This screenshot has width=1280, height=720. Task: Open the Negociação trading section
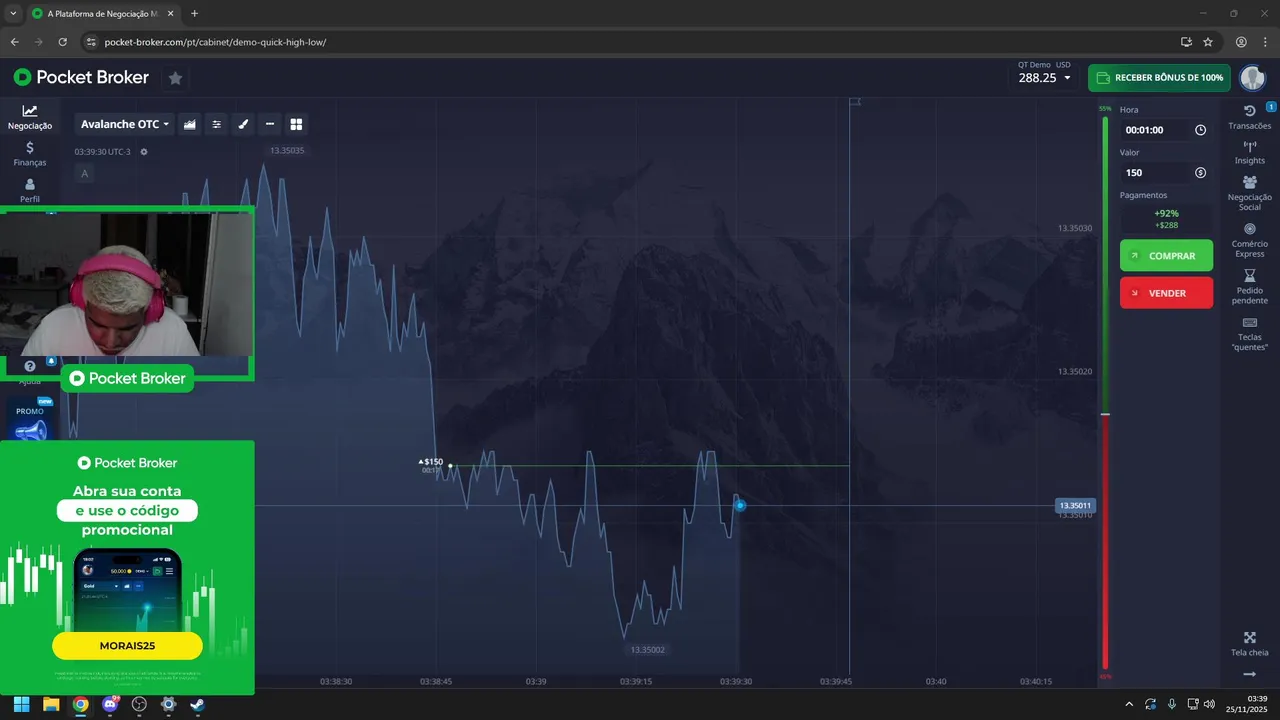click(30, 117)
